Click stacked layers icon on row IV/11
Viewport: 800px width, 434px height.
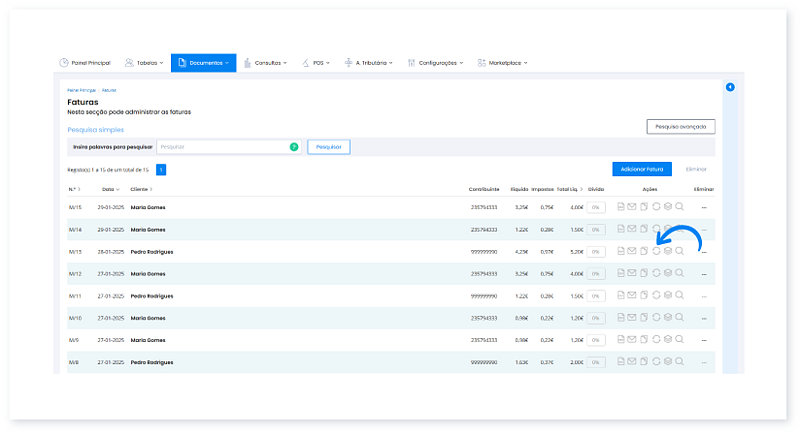click(x=668, y=295)
